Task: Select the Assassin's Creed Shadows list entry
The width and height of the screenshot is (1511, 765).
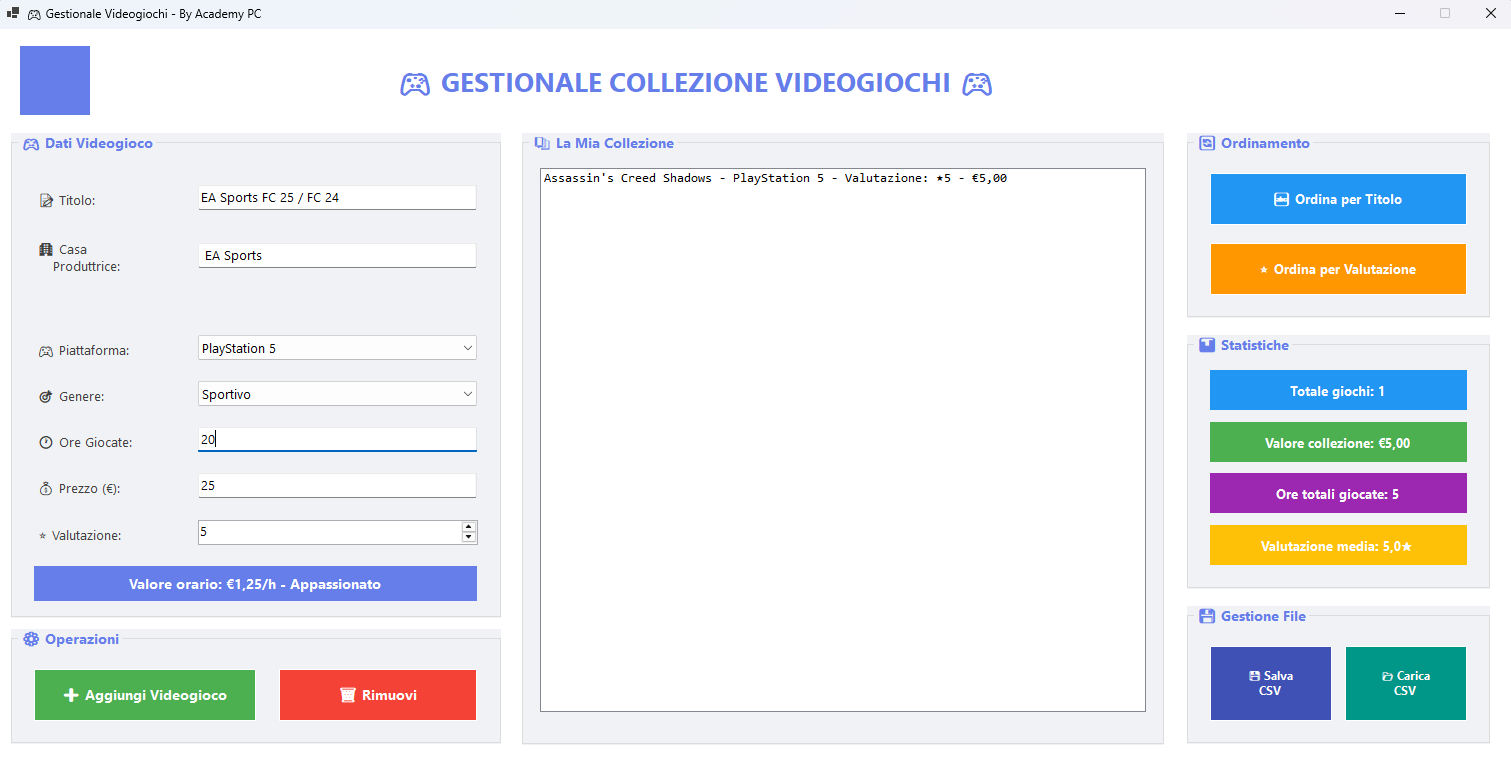Action: point(775,178)
